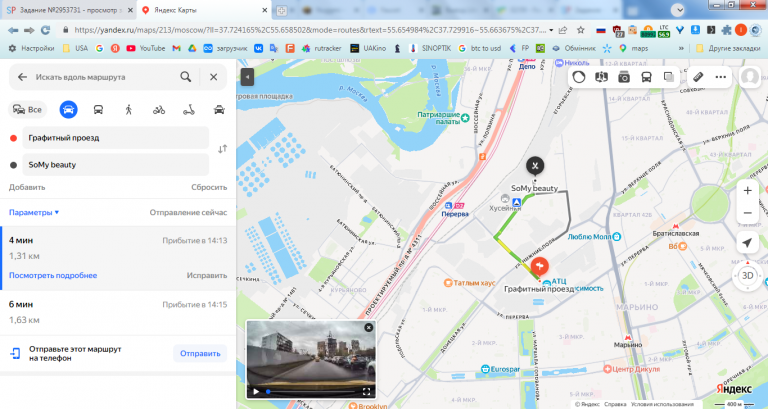Viewport: 768px width, 409px height.
Task: Click 'Сбросить' to reset the route
Action: [x=209, y=188]
